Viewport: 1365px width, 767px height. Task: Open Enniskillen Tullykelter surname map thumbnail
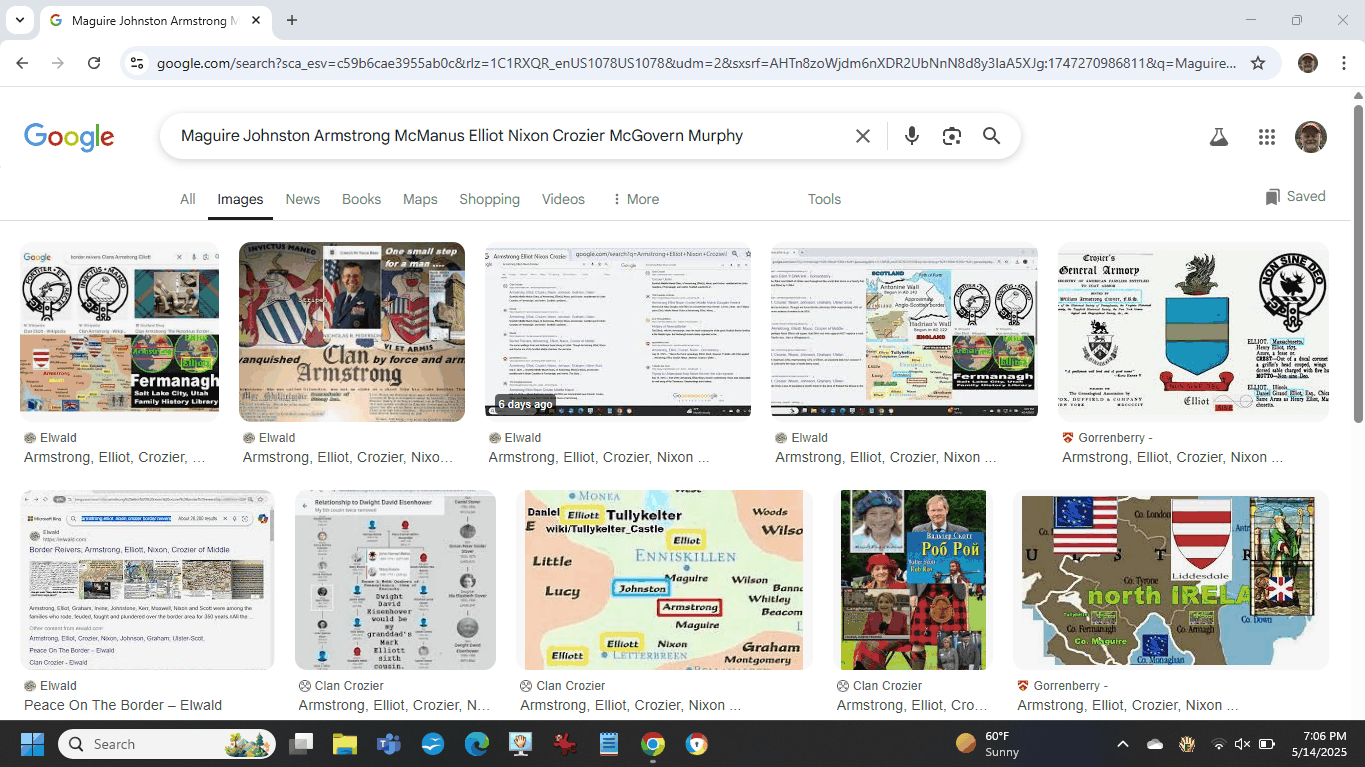pos(664,580)
